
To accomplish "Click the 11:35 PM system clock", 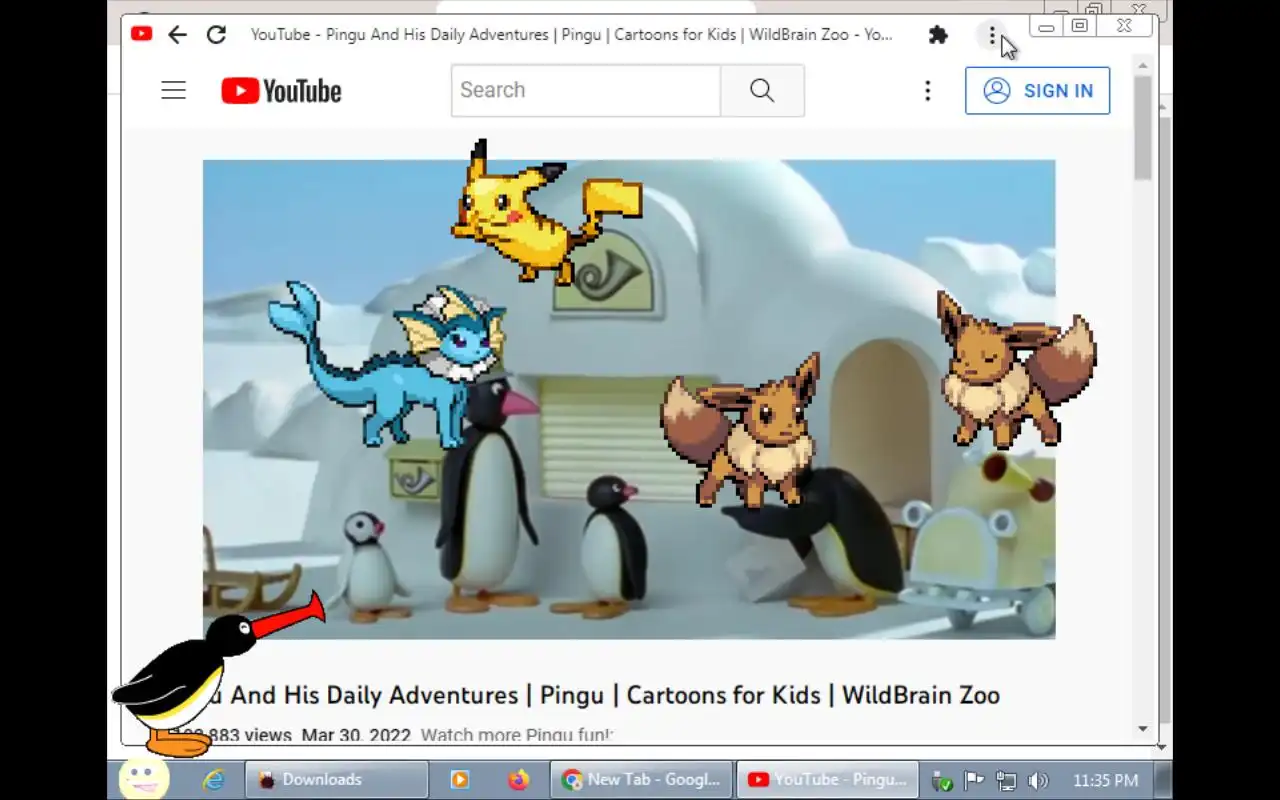I will click(1105, 780).
